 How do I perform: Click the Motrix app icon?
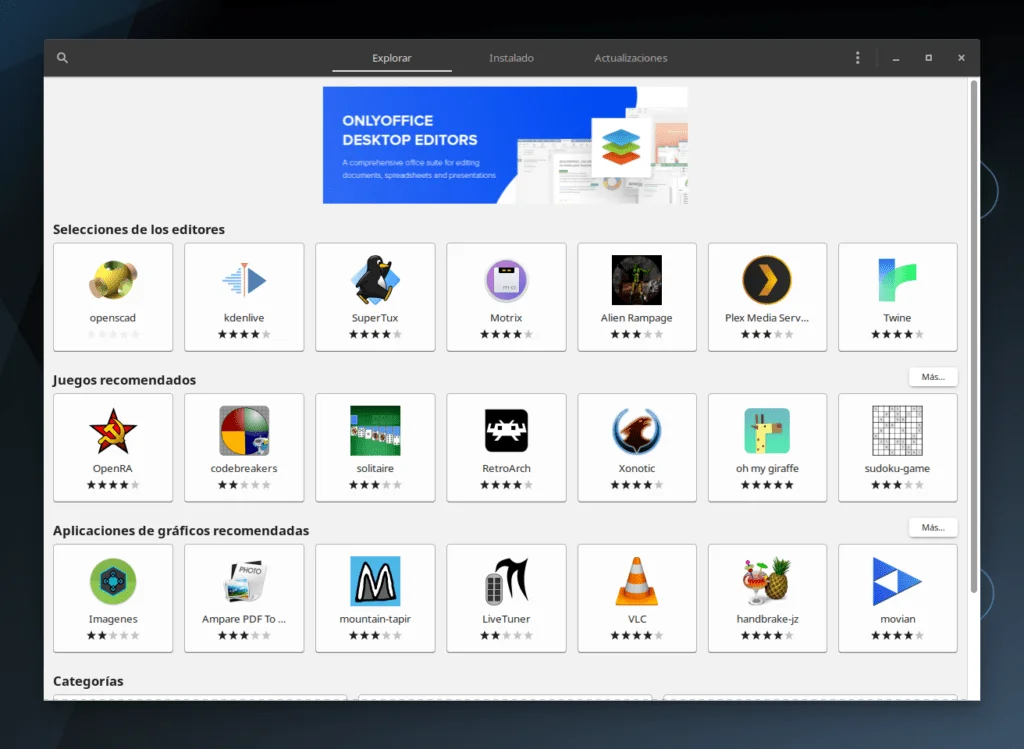click(x=506, y=280)
